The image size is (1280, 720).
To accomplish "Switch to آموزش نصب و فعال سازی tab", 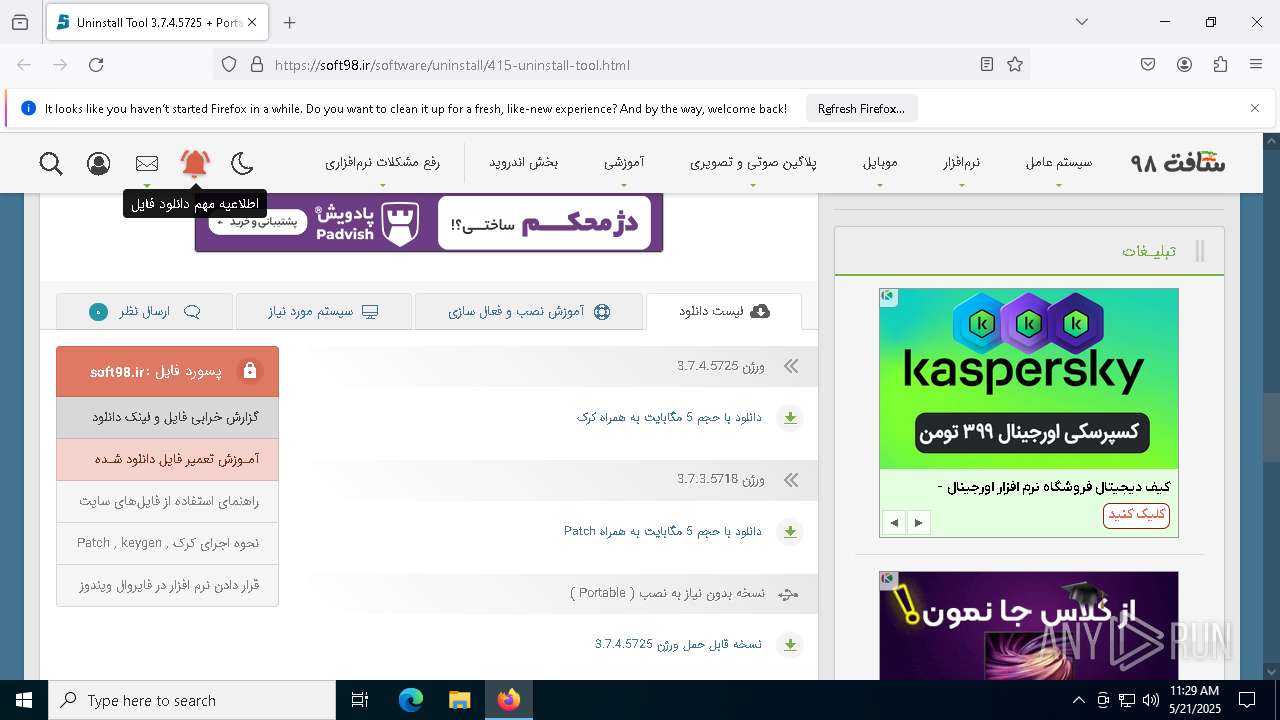I will point(529,311).
